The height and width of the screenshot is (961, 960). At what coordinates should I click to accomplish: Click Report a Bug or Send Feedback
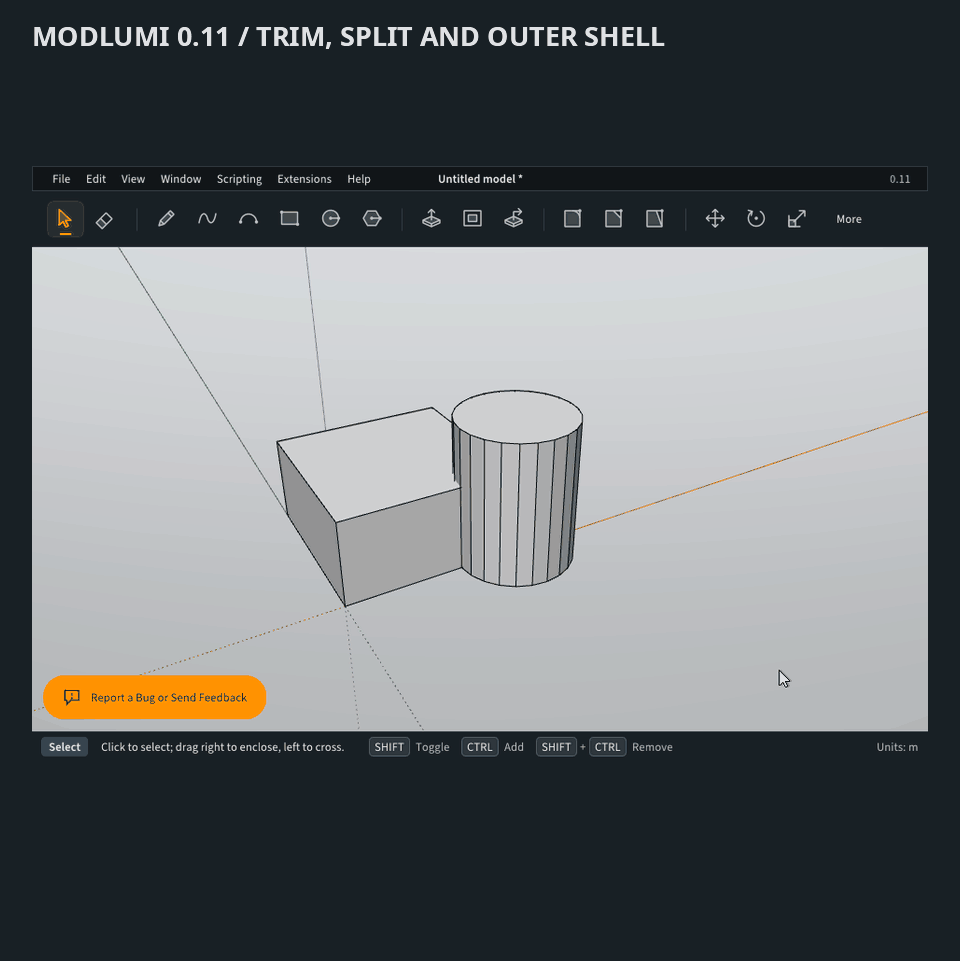(154, 697)
